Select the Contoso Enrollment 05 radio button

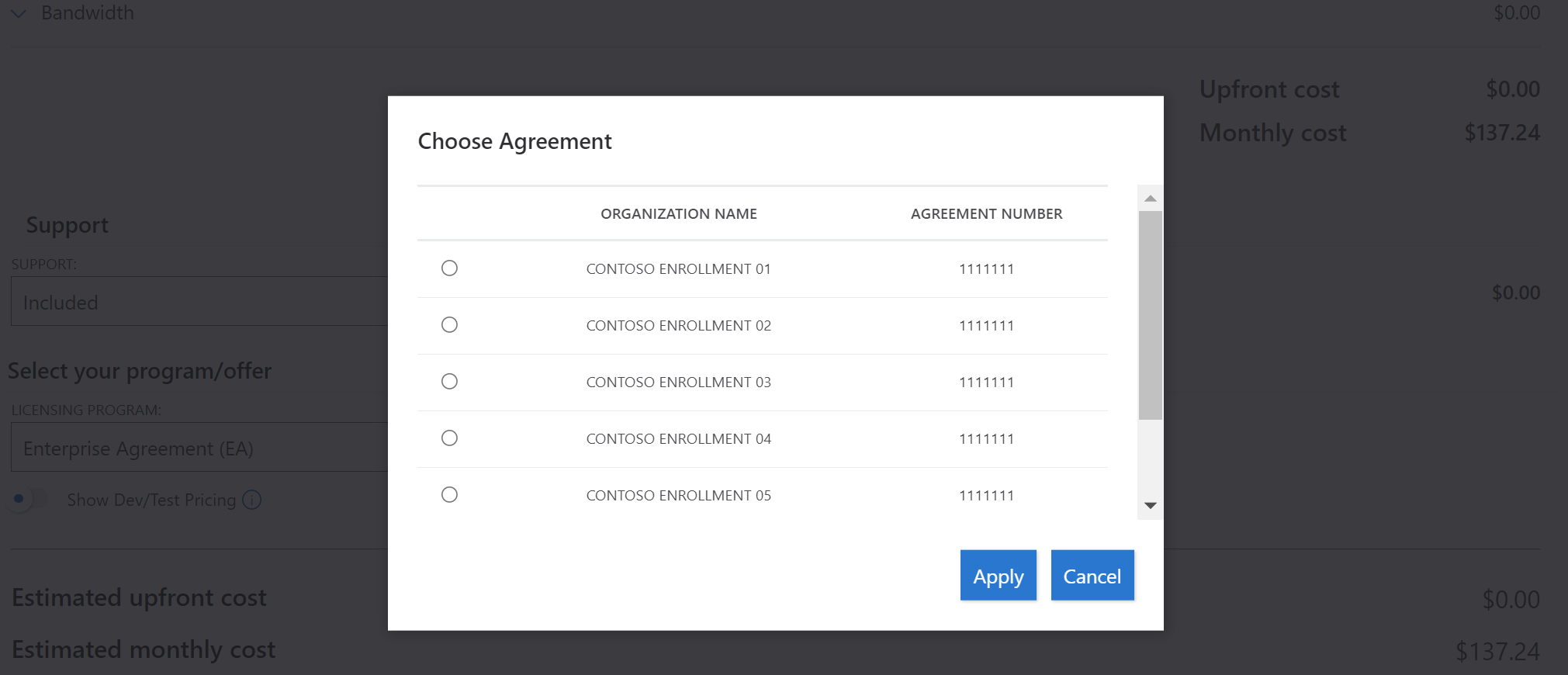449,495
